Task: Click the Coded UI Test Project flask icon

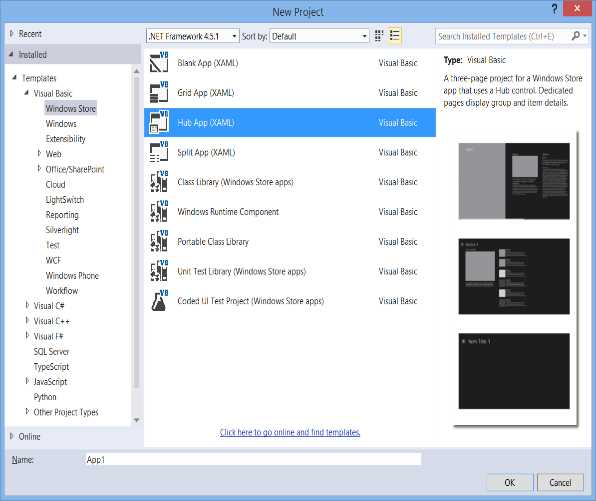Action: [x=159, y=301]
